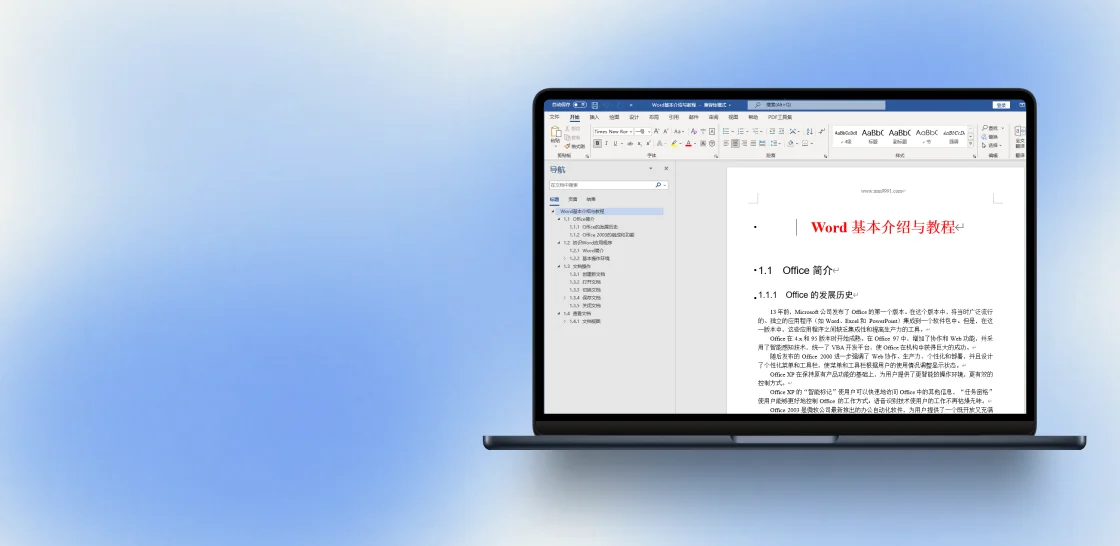Open the File menu tab
The width and height of the screenshot is (1120, 546).
point(554,116)
